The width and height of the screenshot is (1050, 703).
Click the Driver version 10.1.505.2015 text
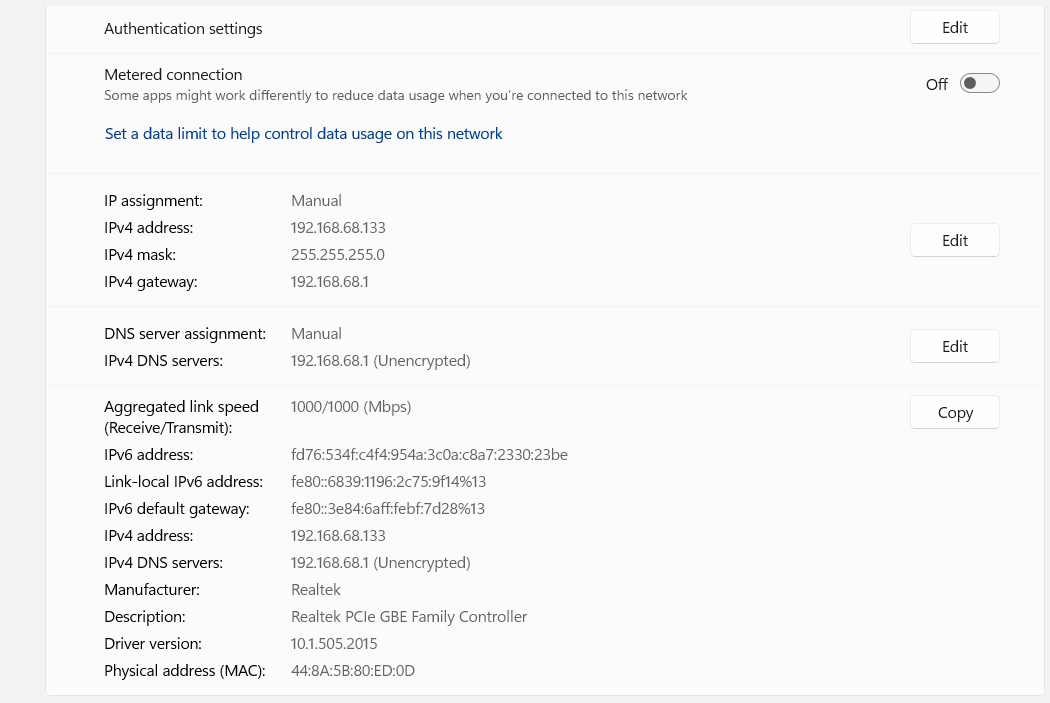coord(333,643)
